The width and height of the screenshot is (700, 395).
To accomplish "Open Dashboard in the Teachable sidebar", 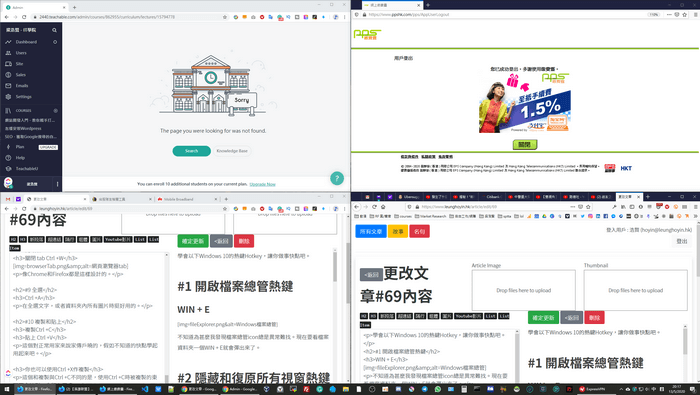I will pos(26,42).
